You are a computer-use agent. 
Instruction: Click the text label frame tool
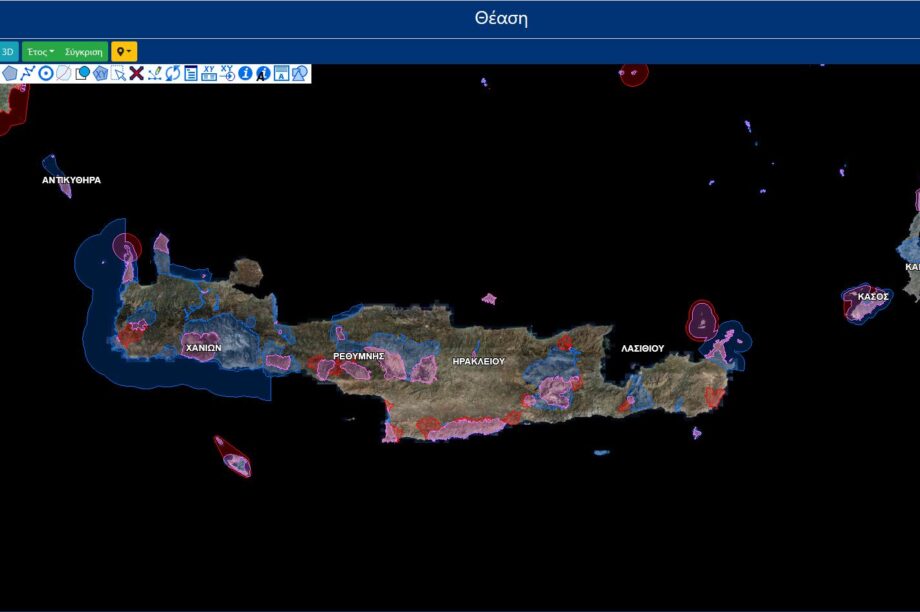coord(281,73)
